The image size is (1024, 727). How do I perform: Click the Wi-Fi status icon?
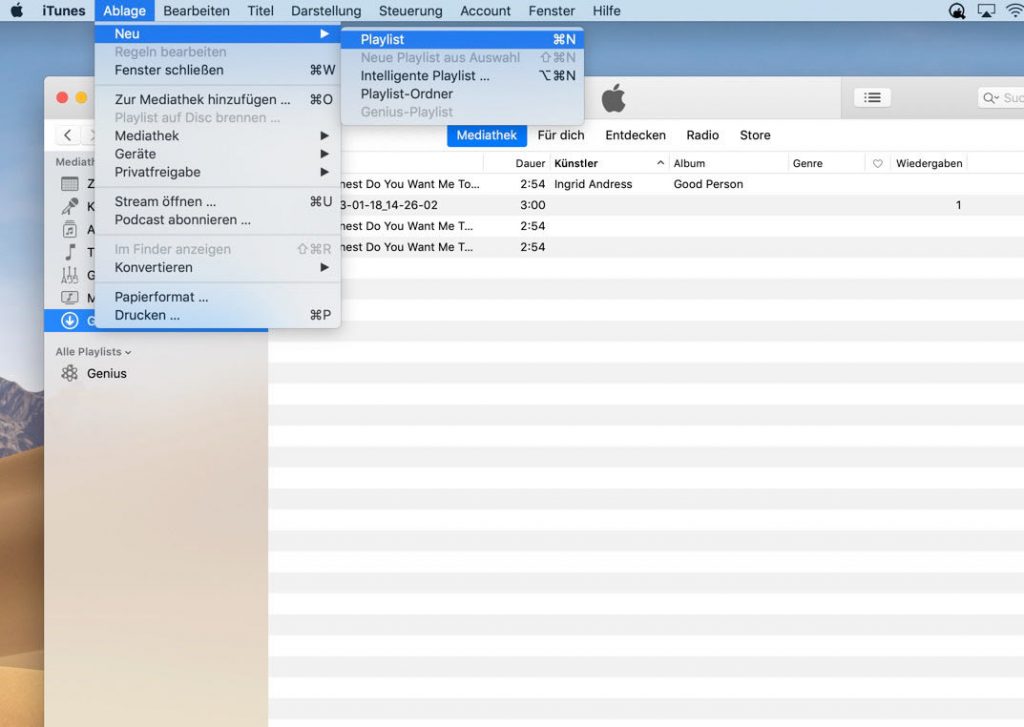point(1014,10)
